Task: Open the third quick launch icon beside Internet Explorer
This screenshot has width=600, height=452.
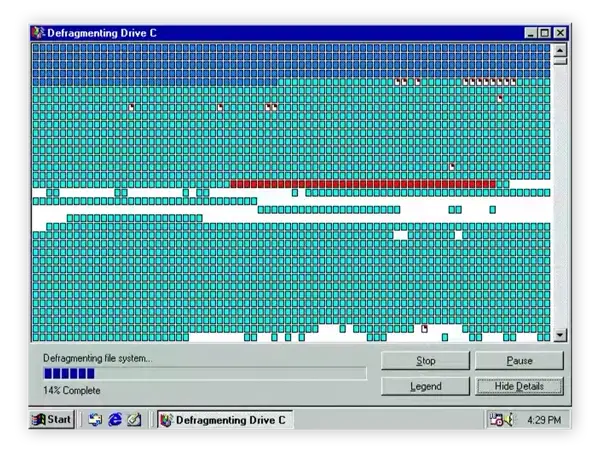Action: tap(134, 419)
